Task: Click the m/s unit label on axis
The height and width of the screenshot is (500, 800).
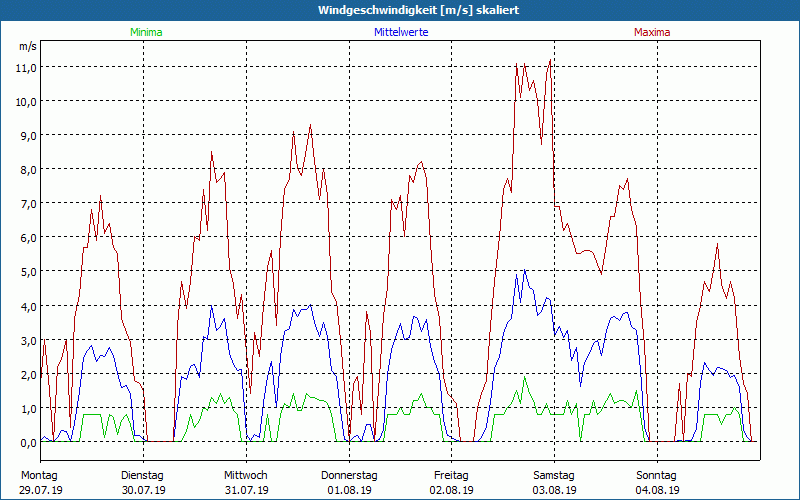Action: 28,46
